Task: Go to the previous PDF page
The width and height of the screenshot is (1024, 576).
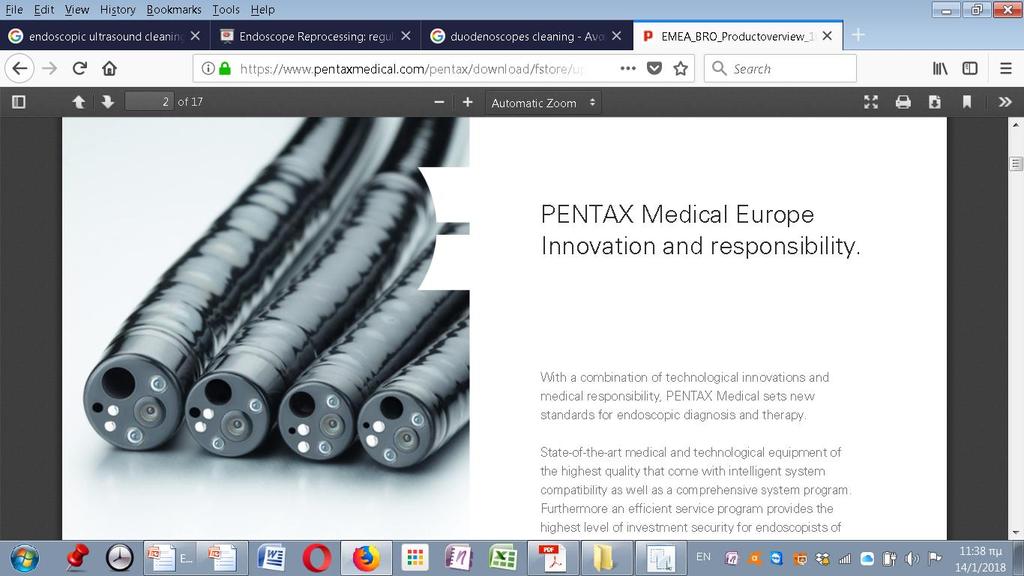Action: [78, 102]
